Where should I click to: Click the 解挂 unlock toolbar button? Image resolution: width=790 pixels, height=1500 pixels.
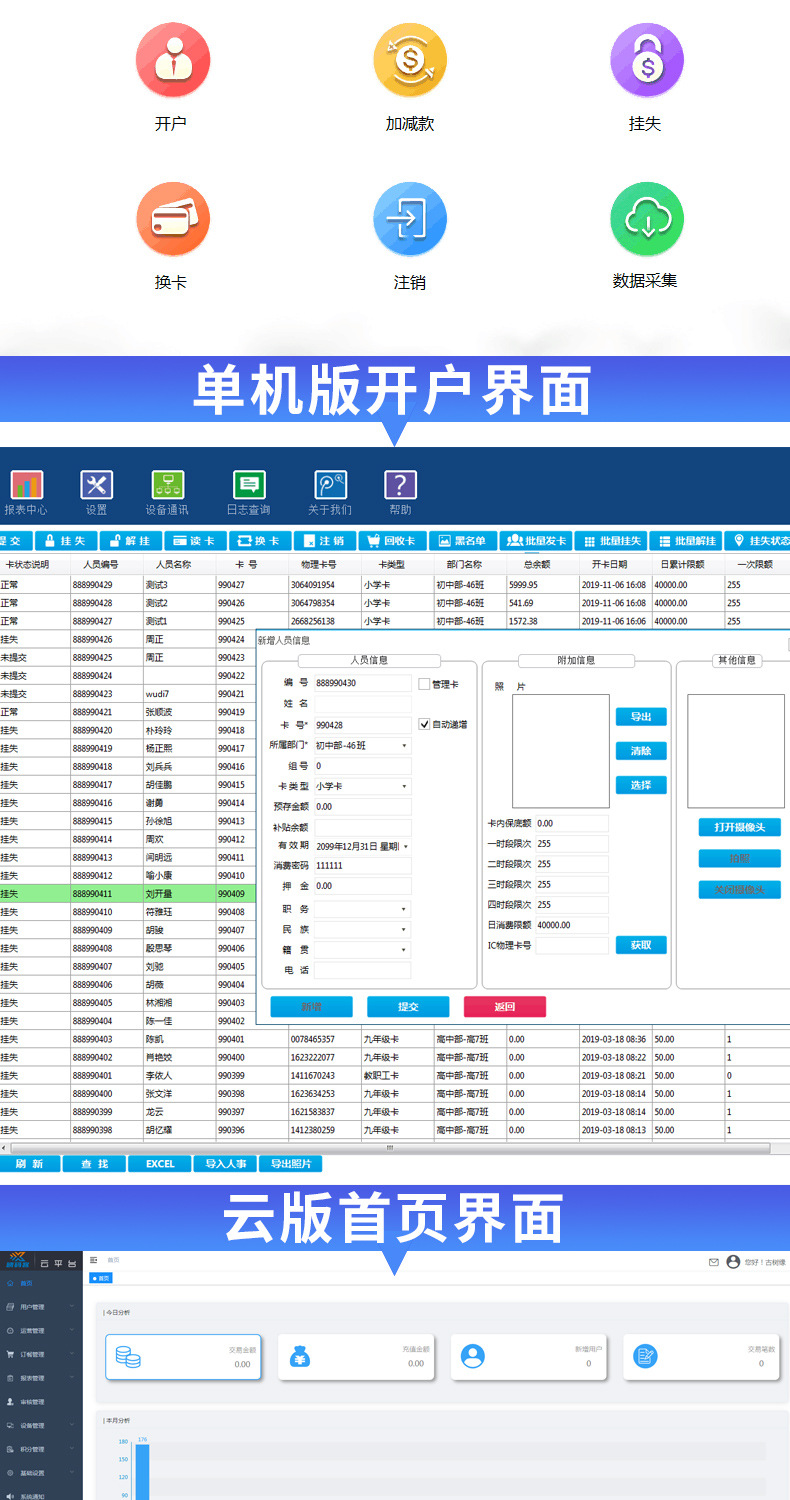point(130,541)
